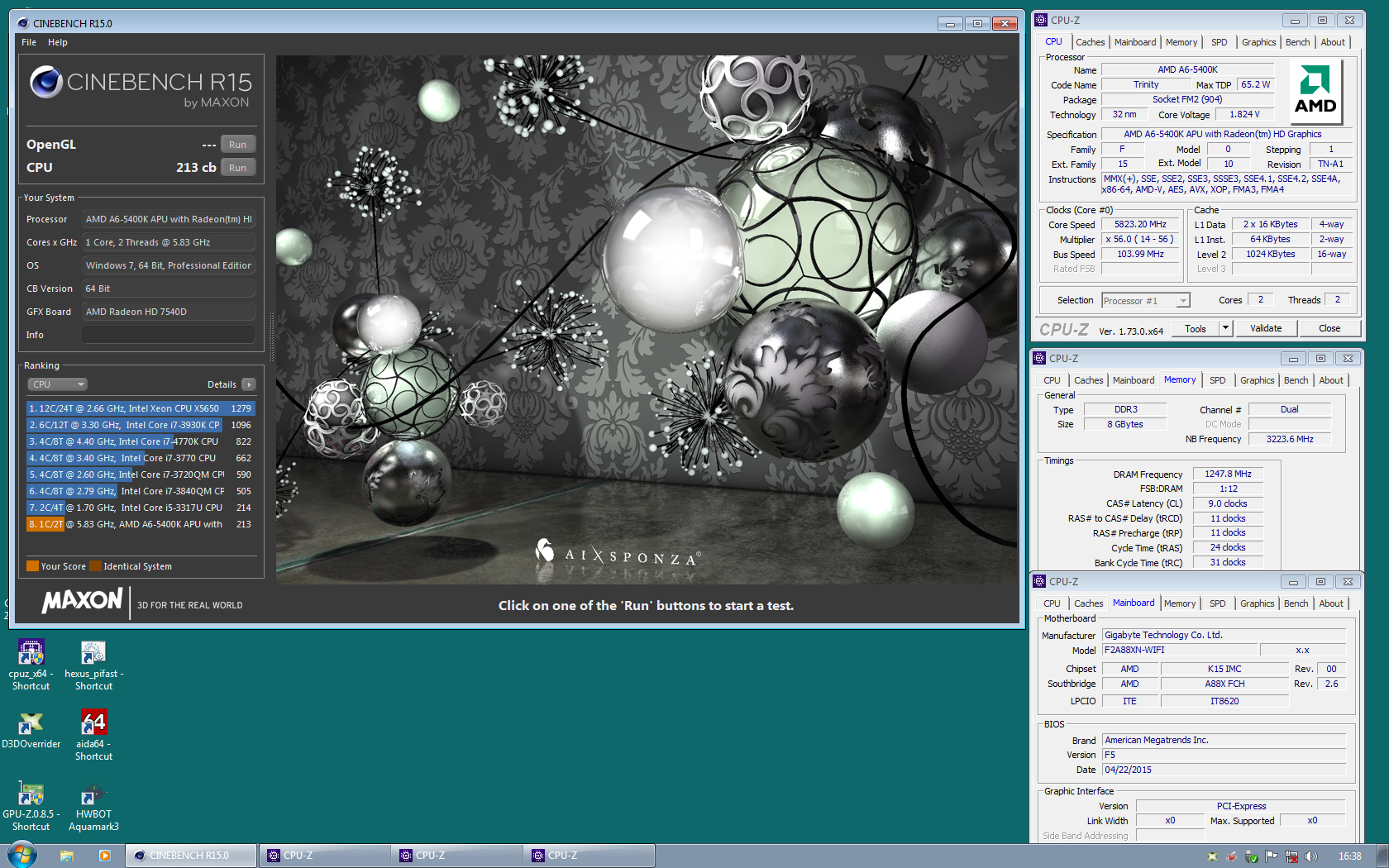Click the AIXSPONZA logo on the render

click(617, 553)
